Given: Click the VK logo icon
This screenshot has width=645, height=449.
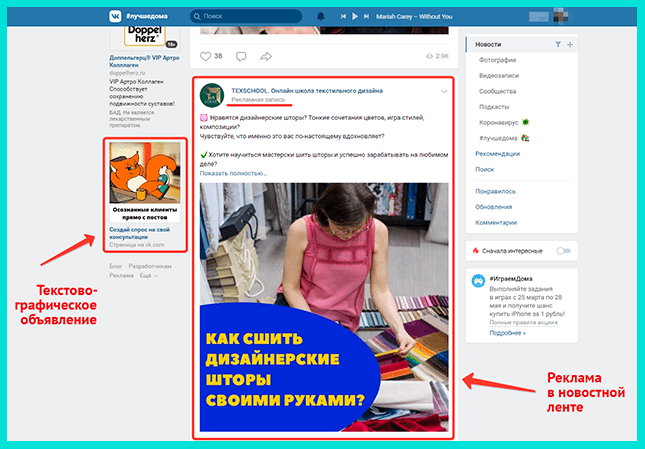Looking at the screenshot, I should tap(115, 16).
